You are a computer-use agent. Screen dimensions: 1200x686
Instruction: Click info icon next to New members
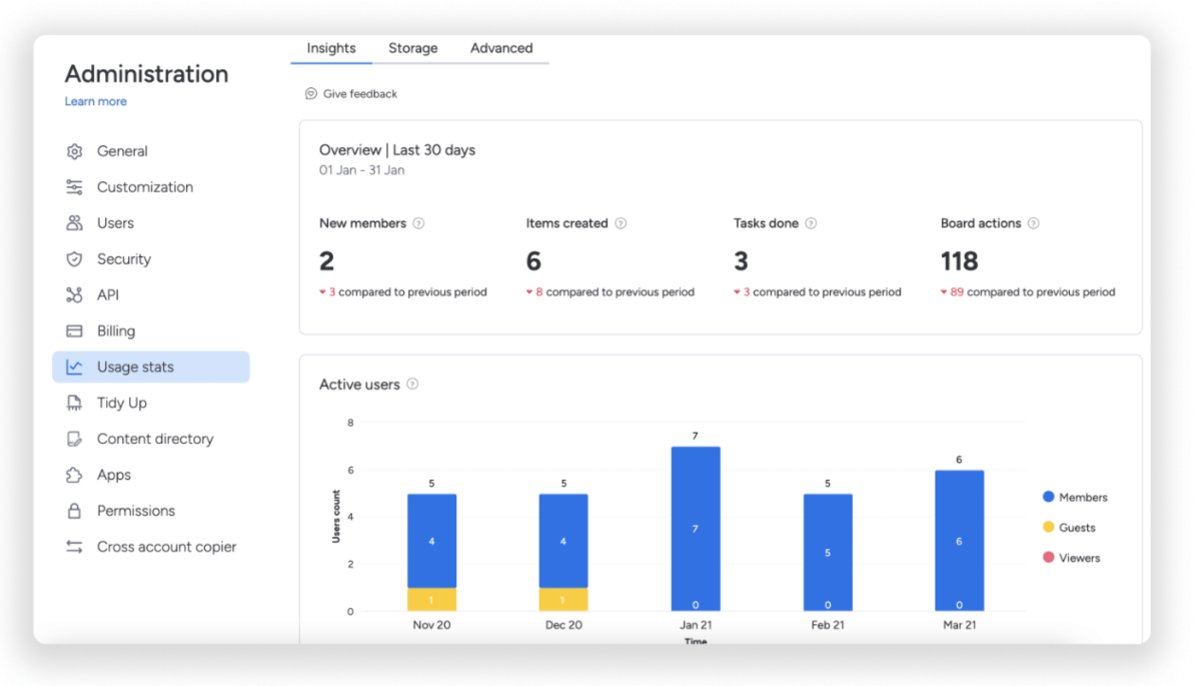tap(419, 223)
